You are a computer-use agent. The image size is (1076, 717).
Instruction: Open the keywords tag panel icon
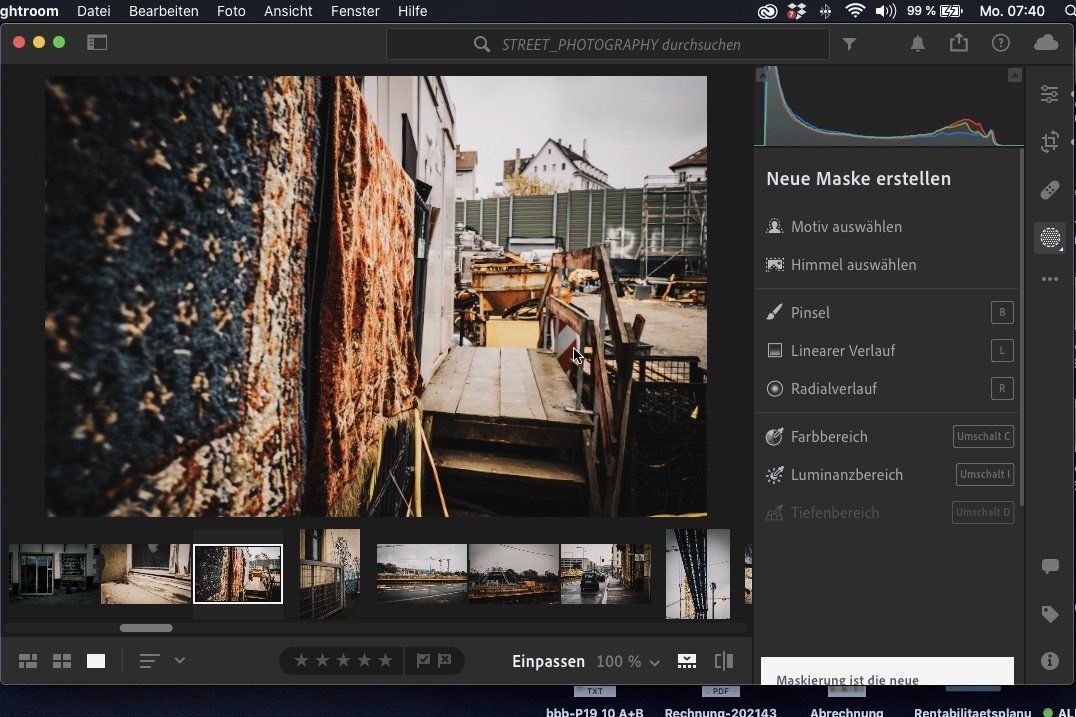(x=1049, y=614)
